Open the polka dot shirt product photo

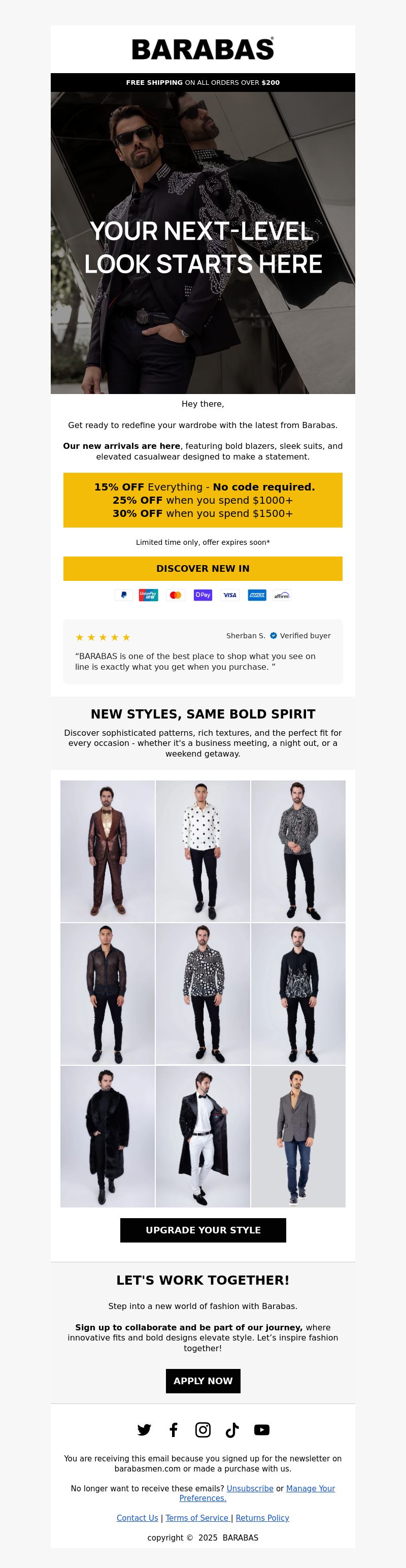point(202,851)
